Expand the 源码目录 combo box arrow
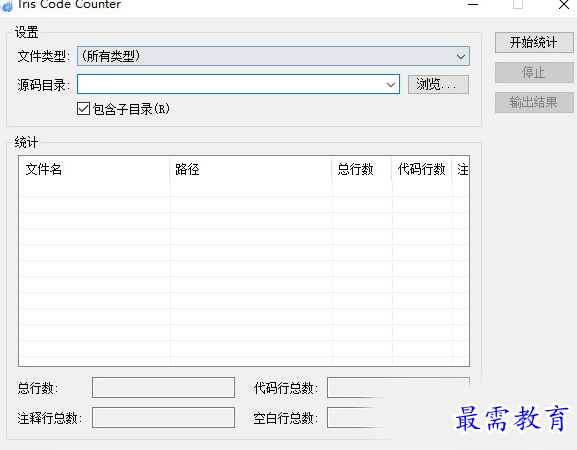 click(x=391, y=85)
